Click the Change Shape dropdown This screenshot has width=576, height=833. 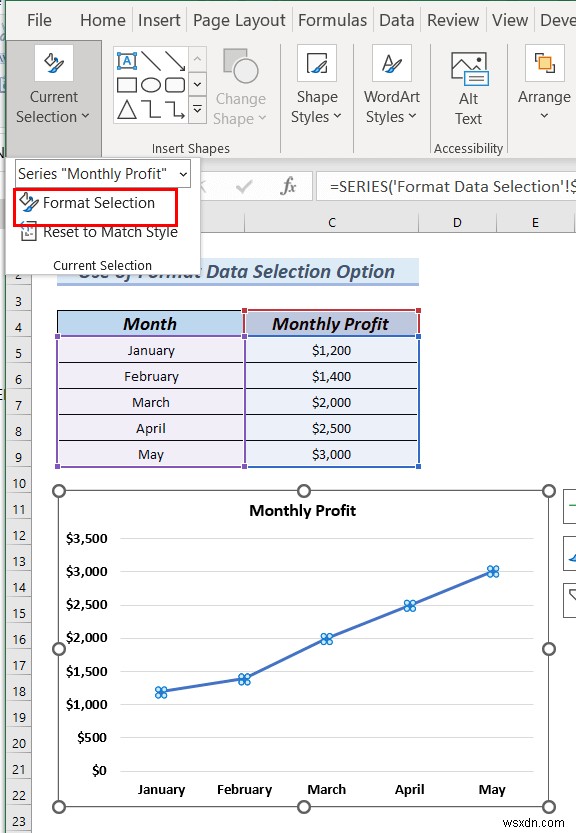point(240,88)
